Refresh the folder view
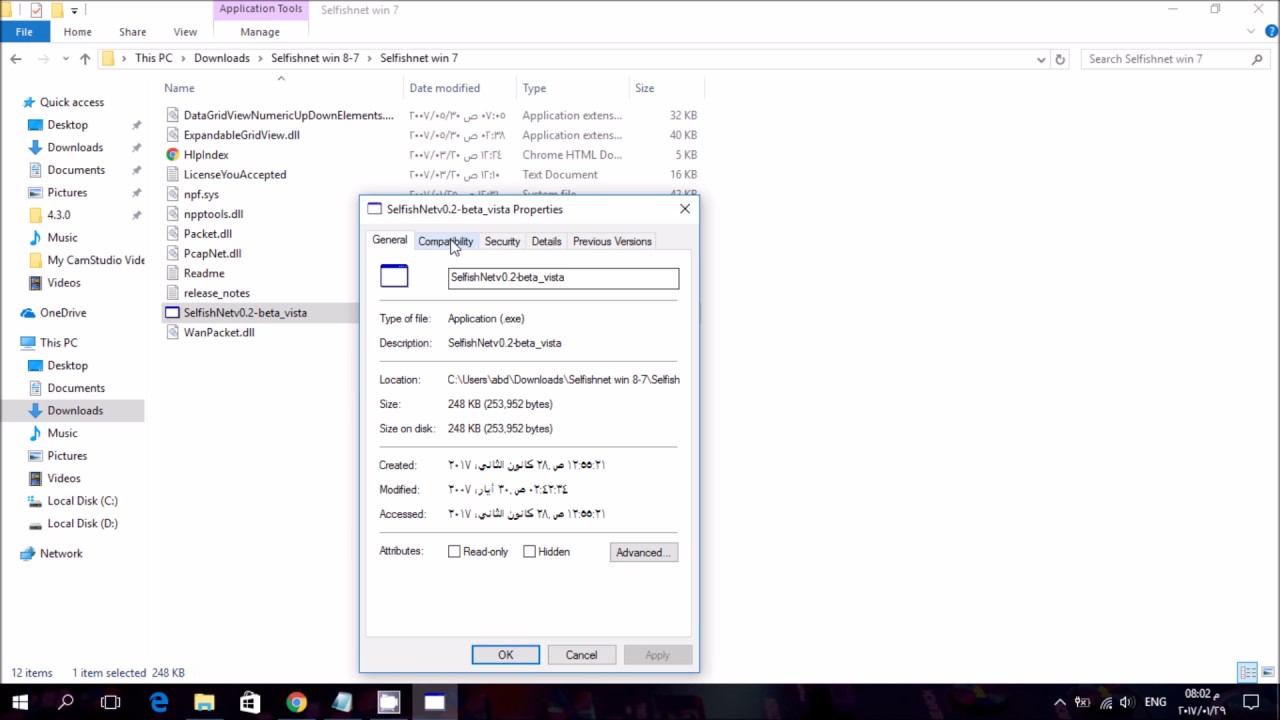Viewport: 1280px width, 720px height. (1060, 59)
